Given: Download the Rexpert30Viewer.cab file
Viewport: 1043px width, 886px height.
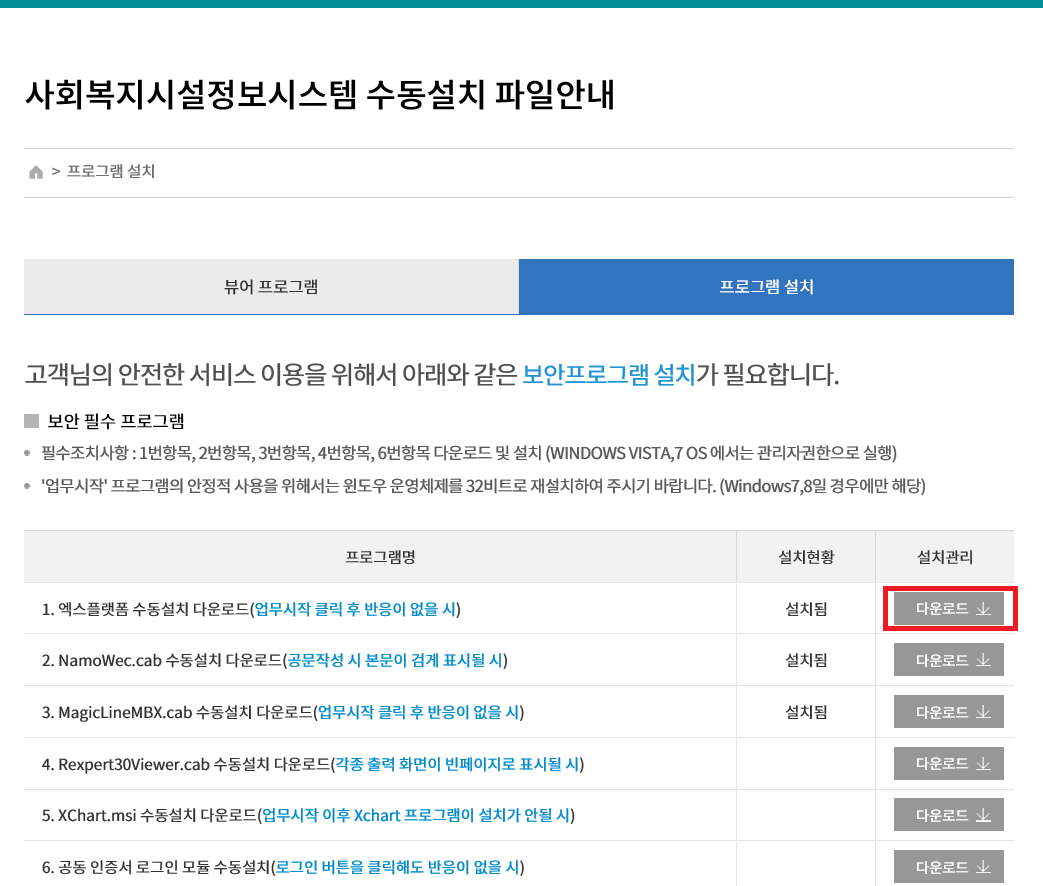Looking at the screenshot, I should pyautogui.click(x=949, y=764).
